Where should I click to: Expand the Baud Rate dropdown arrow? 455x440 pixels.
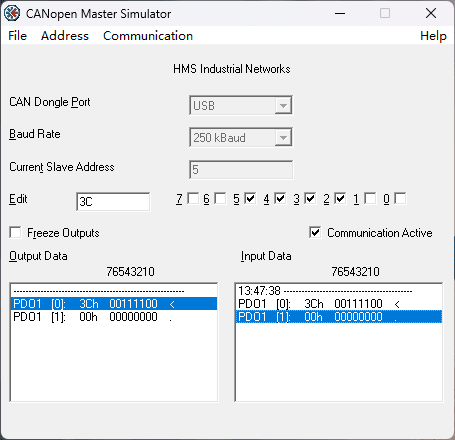(x=283, y=137)
